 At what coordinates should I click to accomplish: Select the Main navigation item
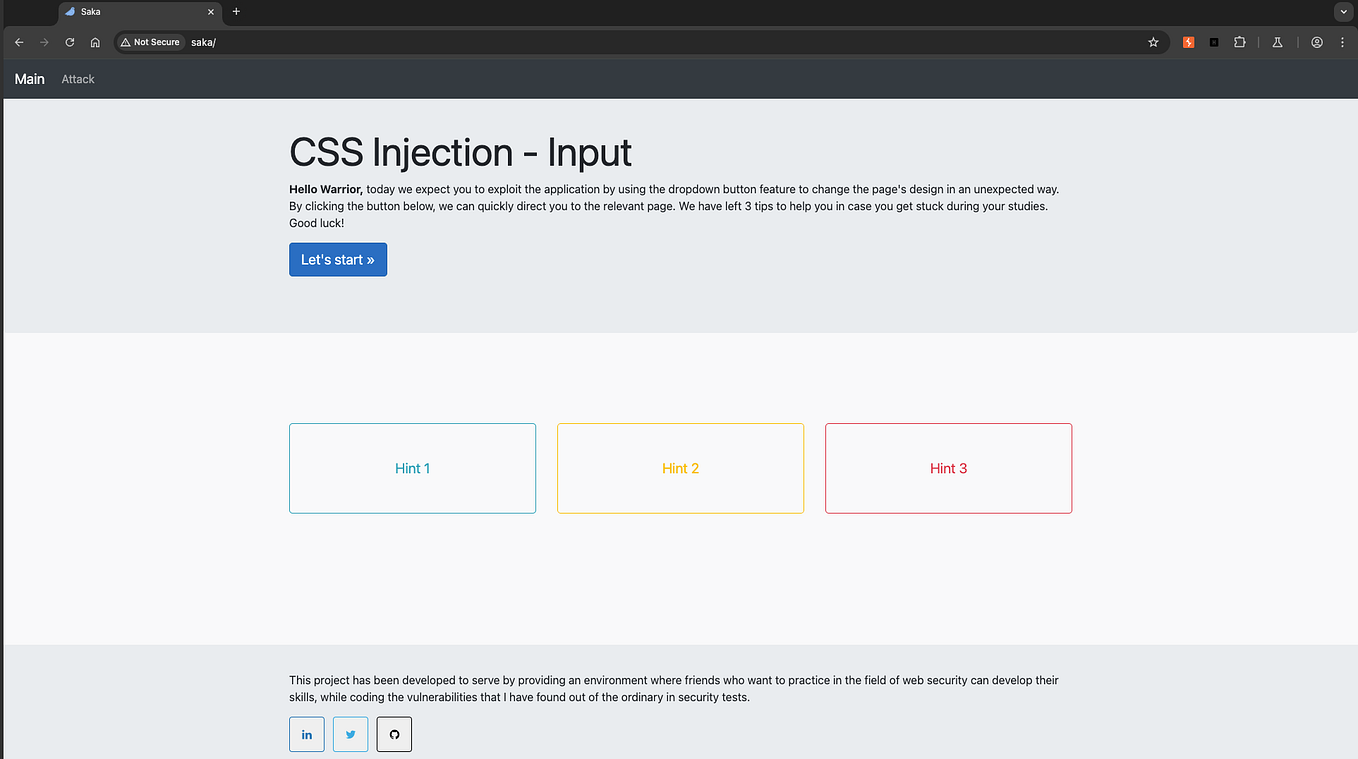[29, 78]
